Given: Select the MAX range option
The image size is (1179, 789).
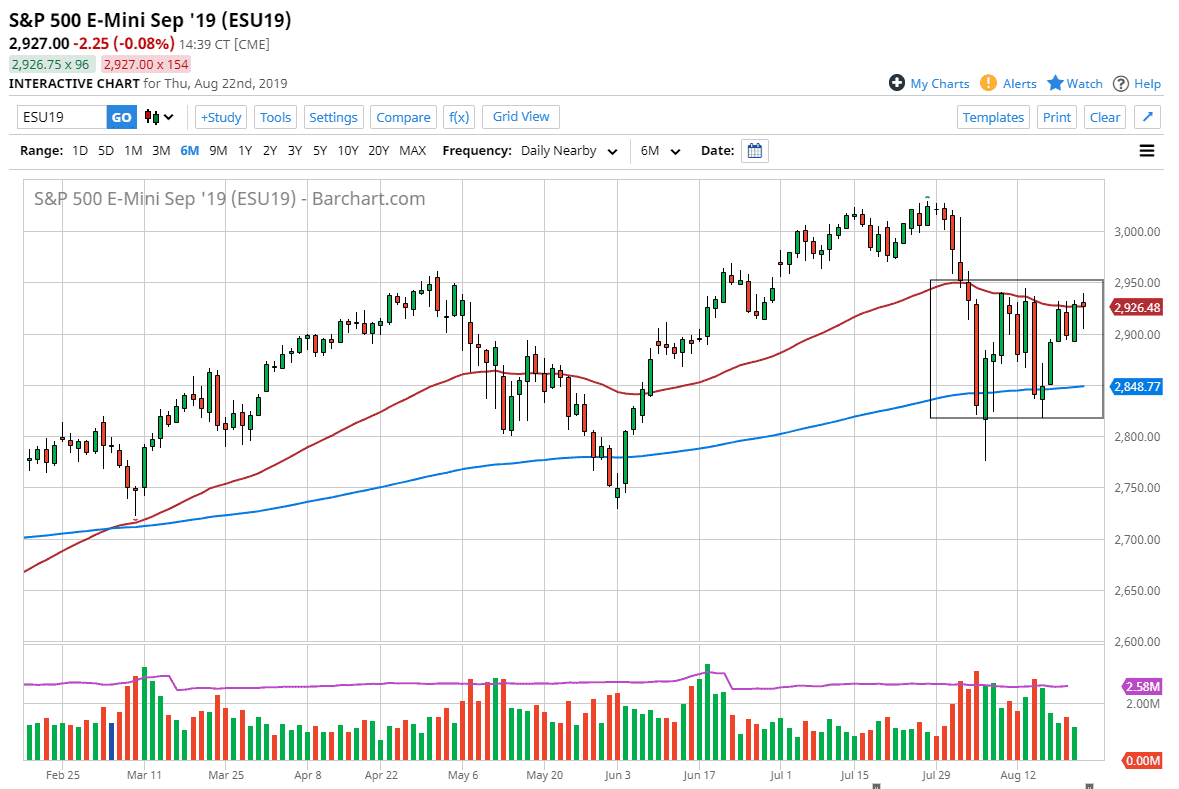Looking at the screenshot, I should point(412,150).
